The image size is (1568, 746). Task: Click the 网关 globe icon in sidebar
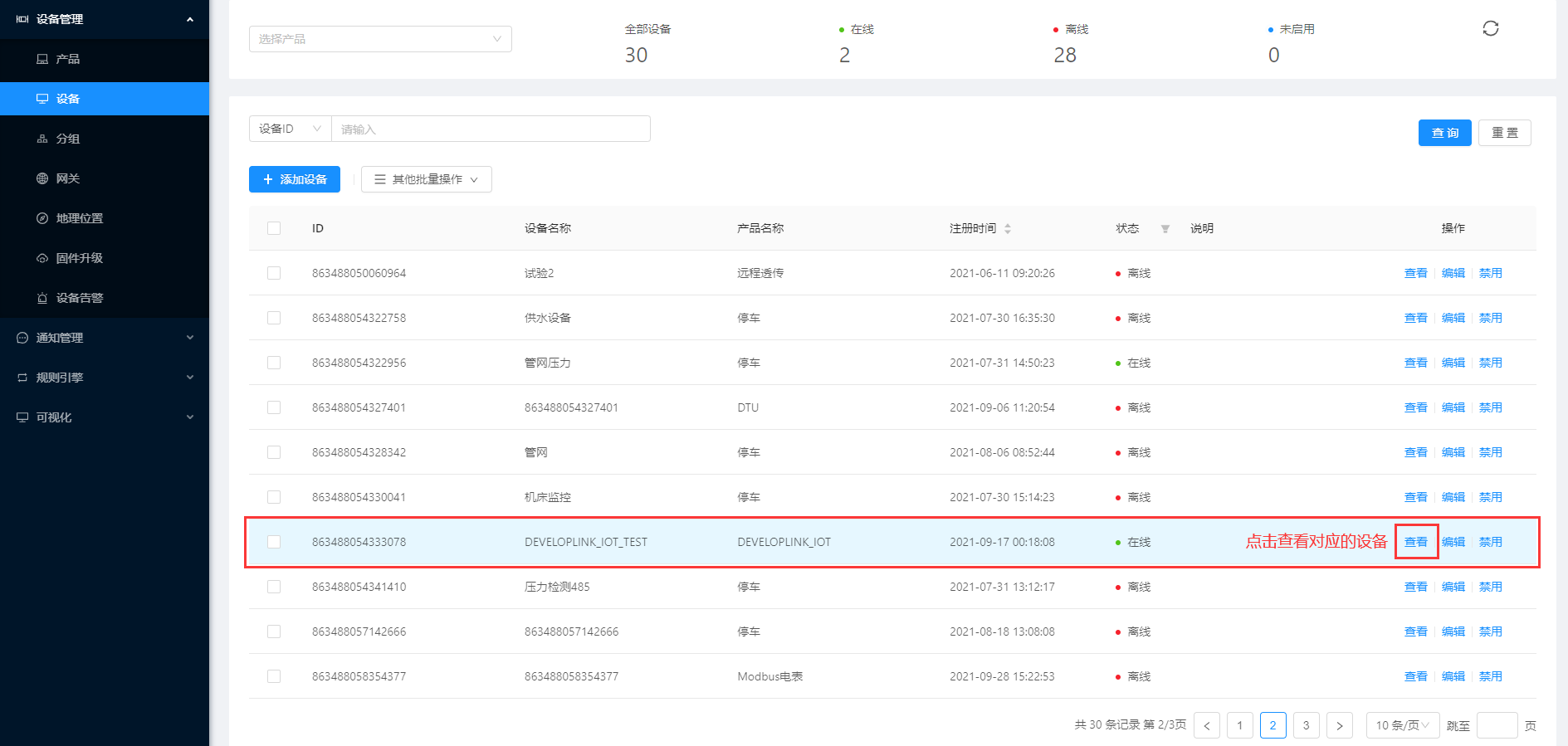(42, 178)
